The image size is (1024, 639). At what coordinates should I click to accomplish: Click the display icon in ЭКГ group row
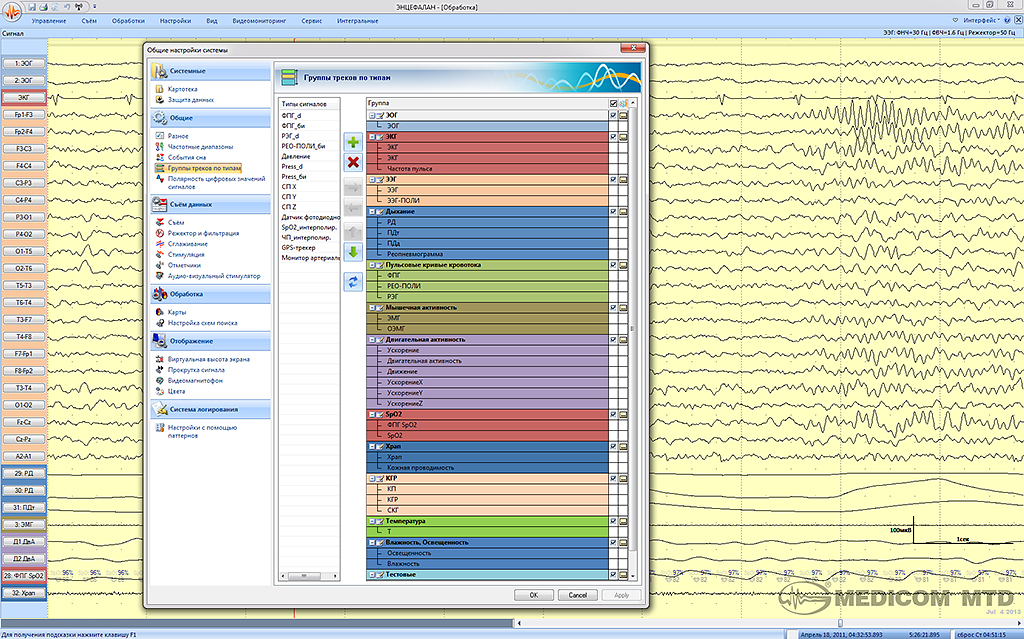tap(623, 137)
